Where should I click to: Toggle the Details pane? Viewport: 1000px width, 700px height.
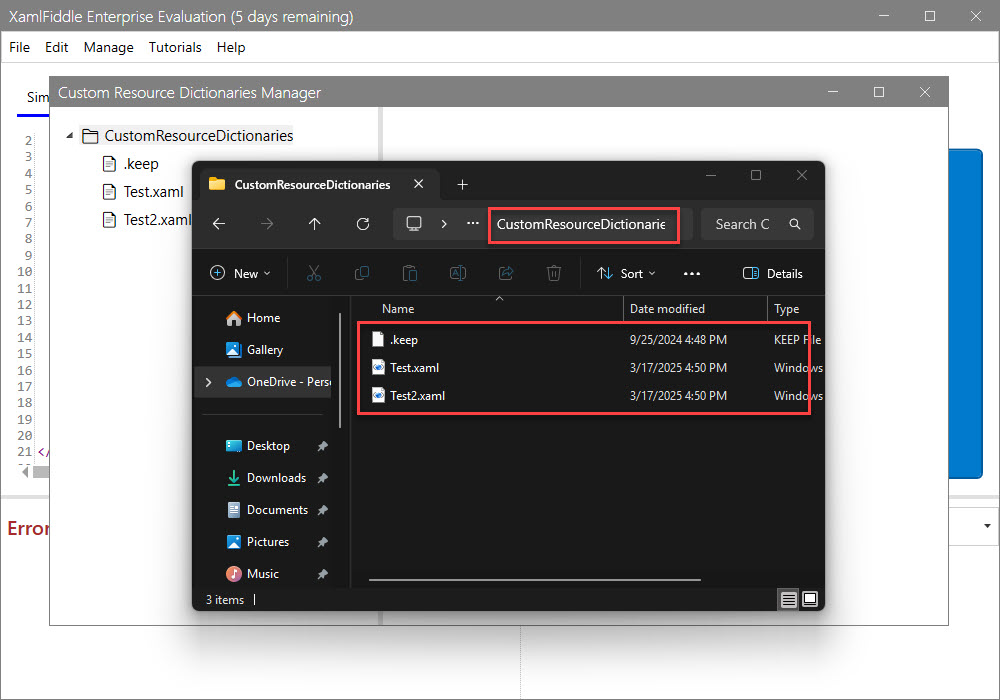click(773, 273)
